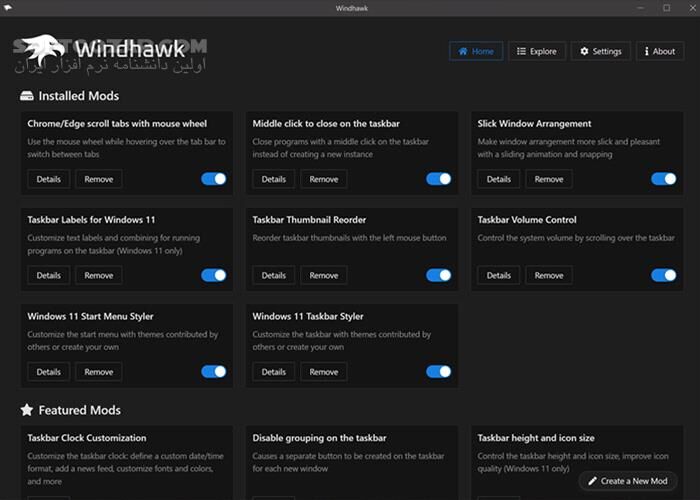Disable Taskbar Thumbnail Reorder toggle
The image size is (700, 500).
tap(438, 275)
